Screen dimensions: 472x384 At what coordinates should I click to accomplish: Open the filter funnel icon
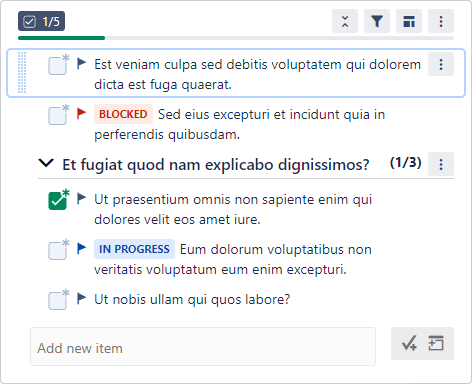click(377, 21)
